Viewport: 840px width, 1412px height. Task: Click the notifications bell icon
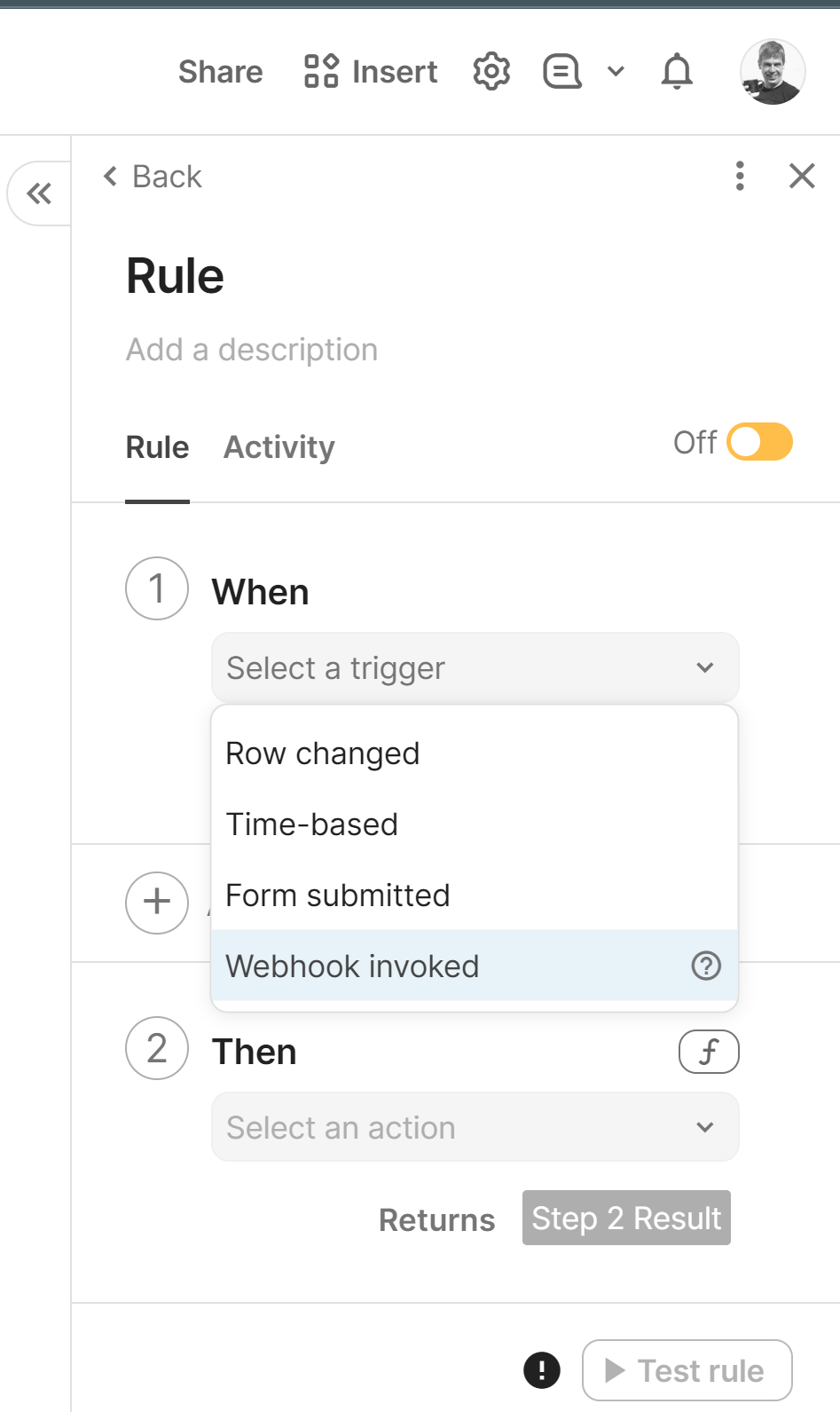(677, 72)
